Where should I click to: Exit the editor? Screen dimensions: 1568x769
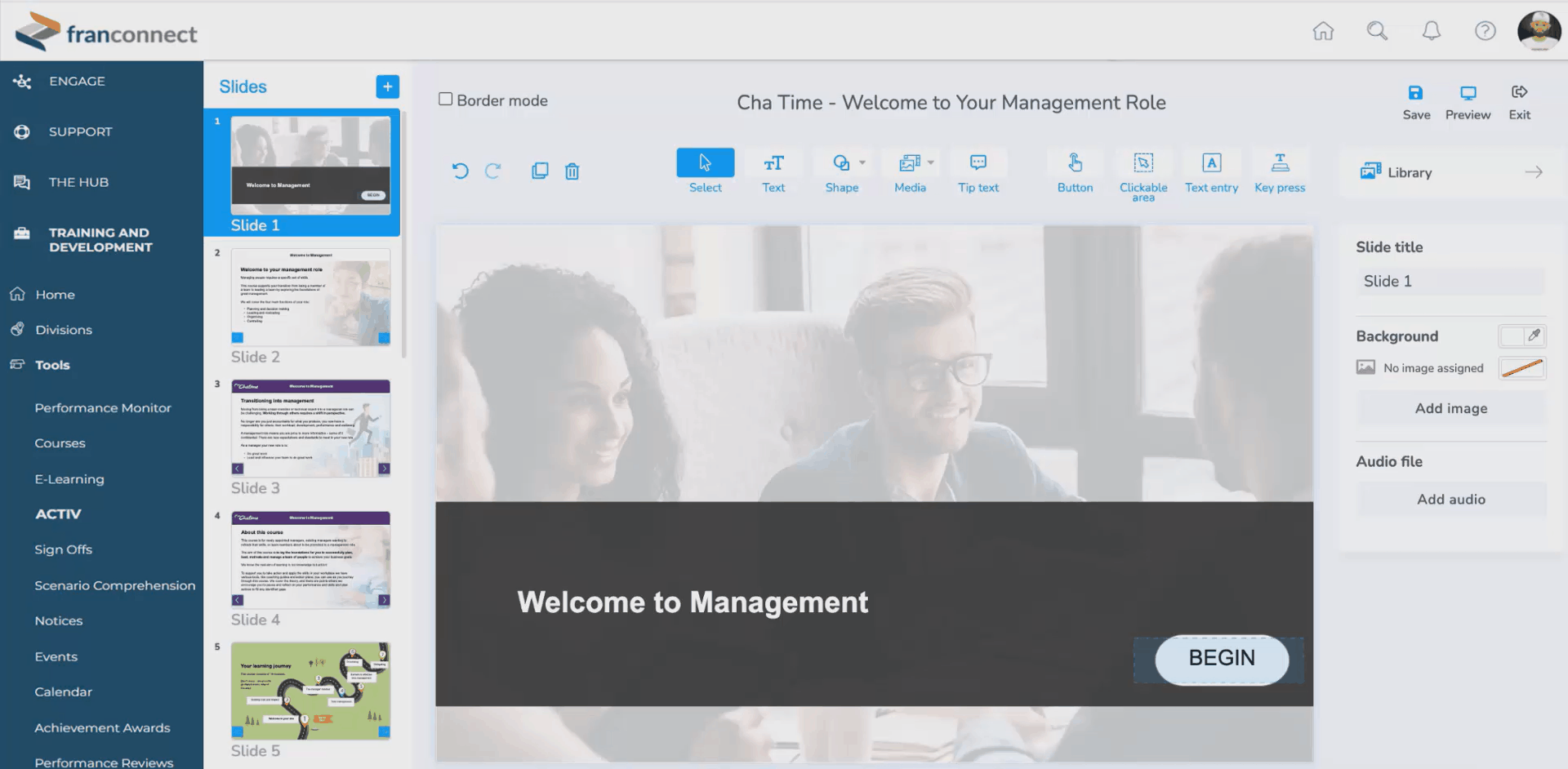pos(1519,102)
